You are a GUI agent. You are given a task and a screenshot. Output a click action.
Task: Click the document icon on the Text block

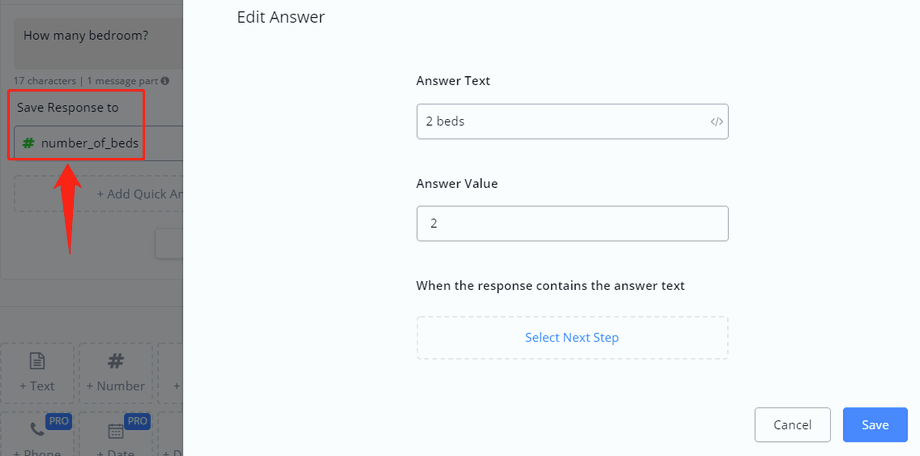[x=37, y=362]
